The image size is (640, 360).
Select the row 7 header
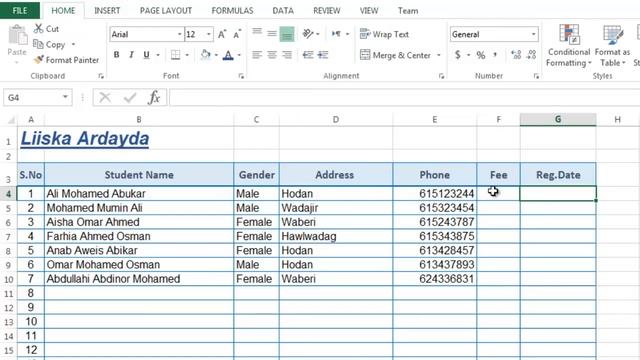pos(8,237)
